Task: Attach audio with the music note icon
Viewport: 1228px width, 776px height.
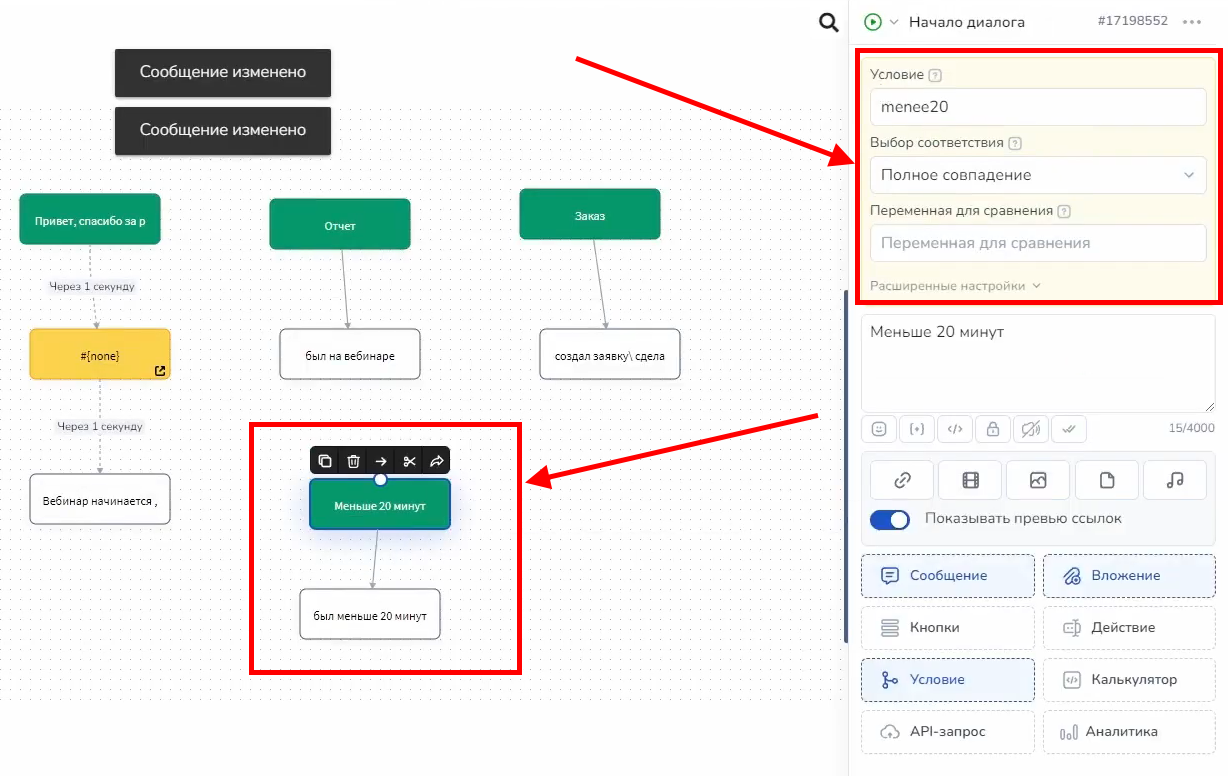Action: tap(1174, 480)
